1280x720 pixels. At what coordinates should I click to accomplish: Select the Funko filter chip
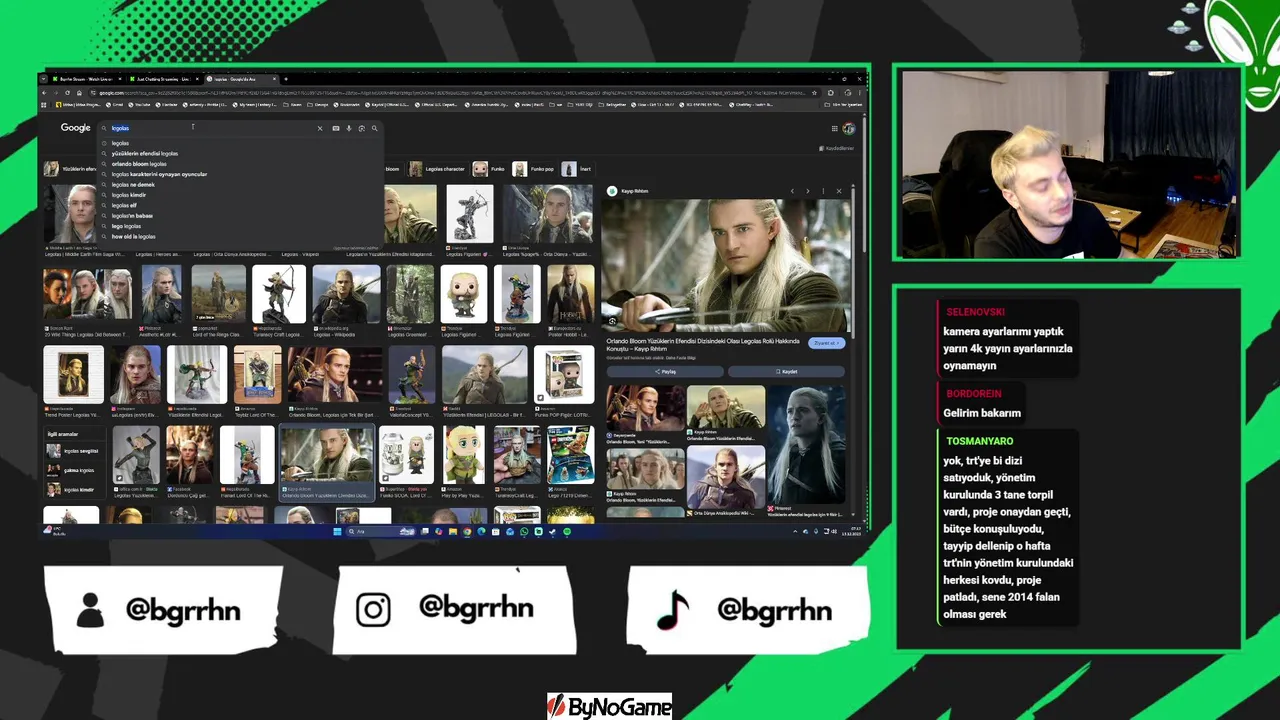(x=490, y=169)
